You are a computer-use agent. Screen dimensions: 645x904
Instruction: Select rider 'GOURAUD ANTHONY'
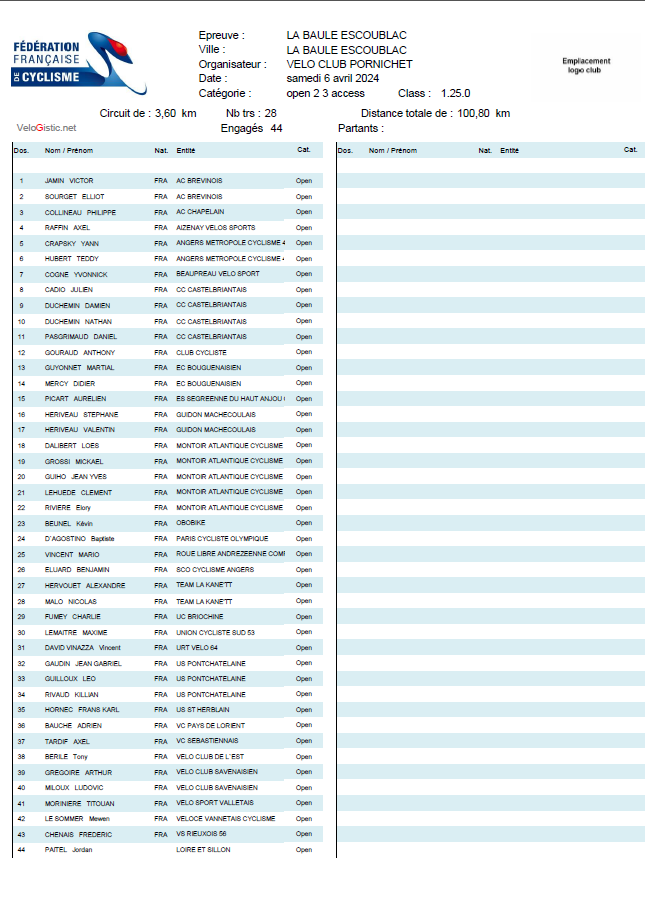80,352
